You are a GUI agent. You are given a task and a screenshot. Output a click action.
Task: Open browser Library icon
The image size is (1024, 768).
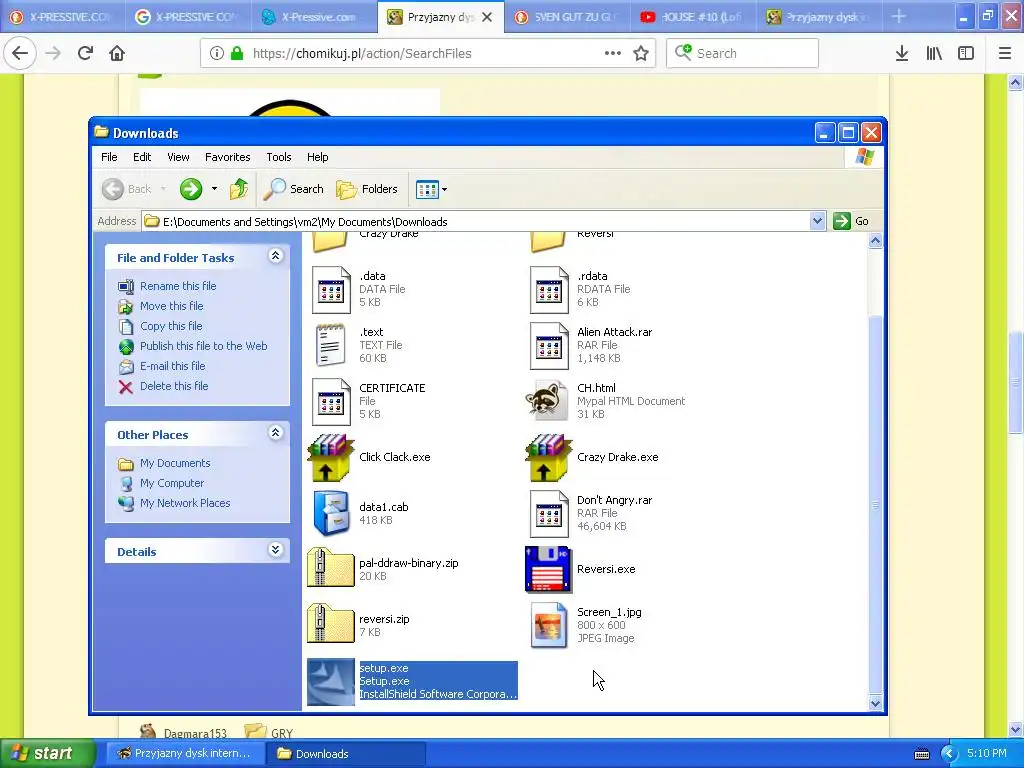point(934,54)
